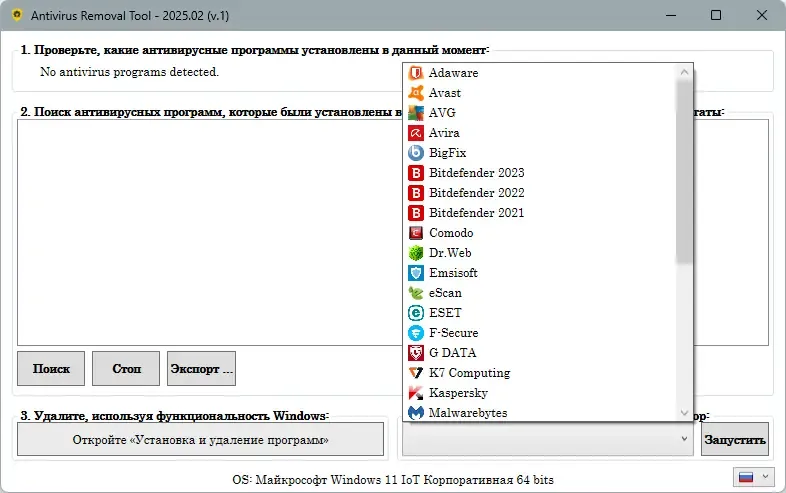Image resolution: width=786 pixels, height=493 pixels.
Task: Click the ESET icon
Action: click(416, 313)
